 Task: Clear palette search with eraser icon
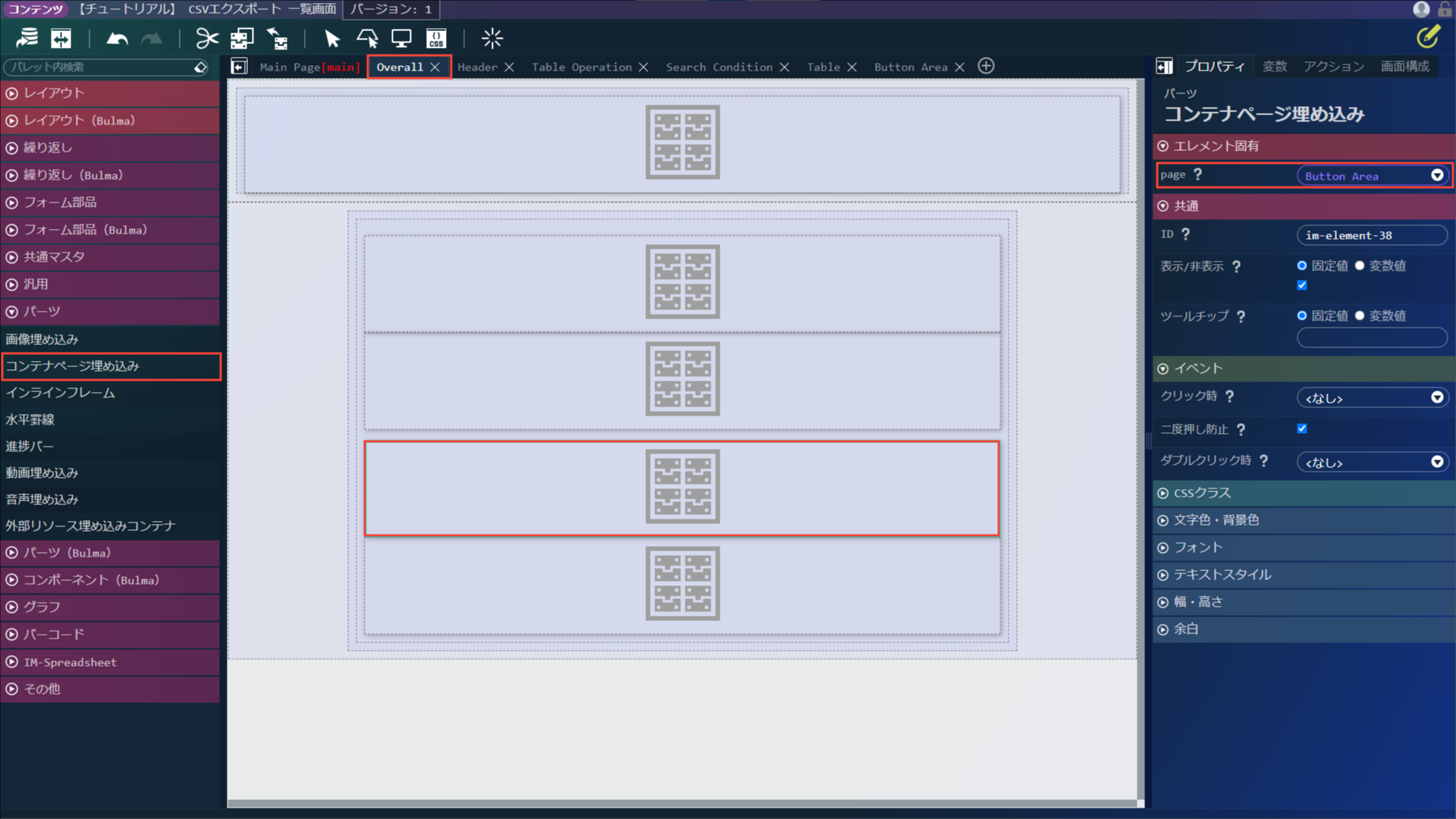(200, 67)
